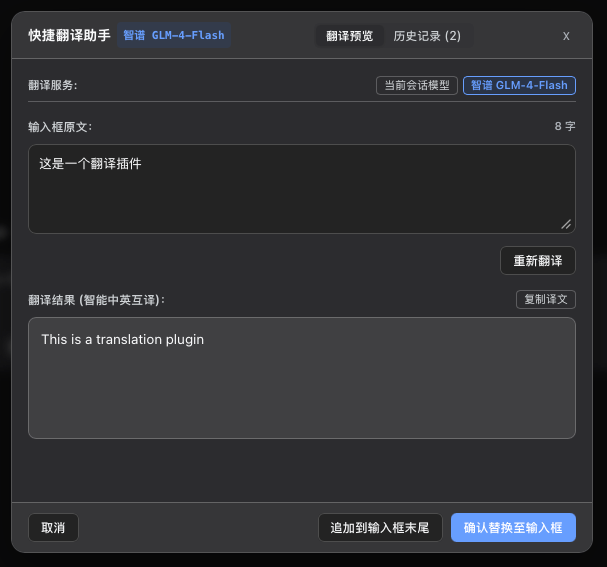607x567 pixels.
Task: Click the translation result 'This is a translation plugin'
Action: pos(123,339)
